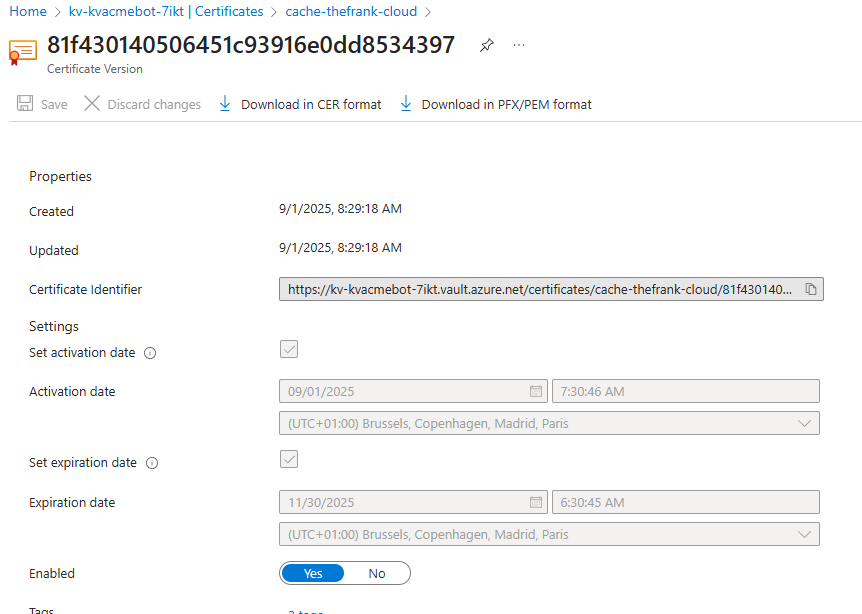Click the Activation time field 7:30:46 AM

tap(685, 391)
